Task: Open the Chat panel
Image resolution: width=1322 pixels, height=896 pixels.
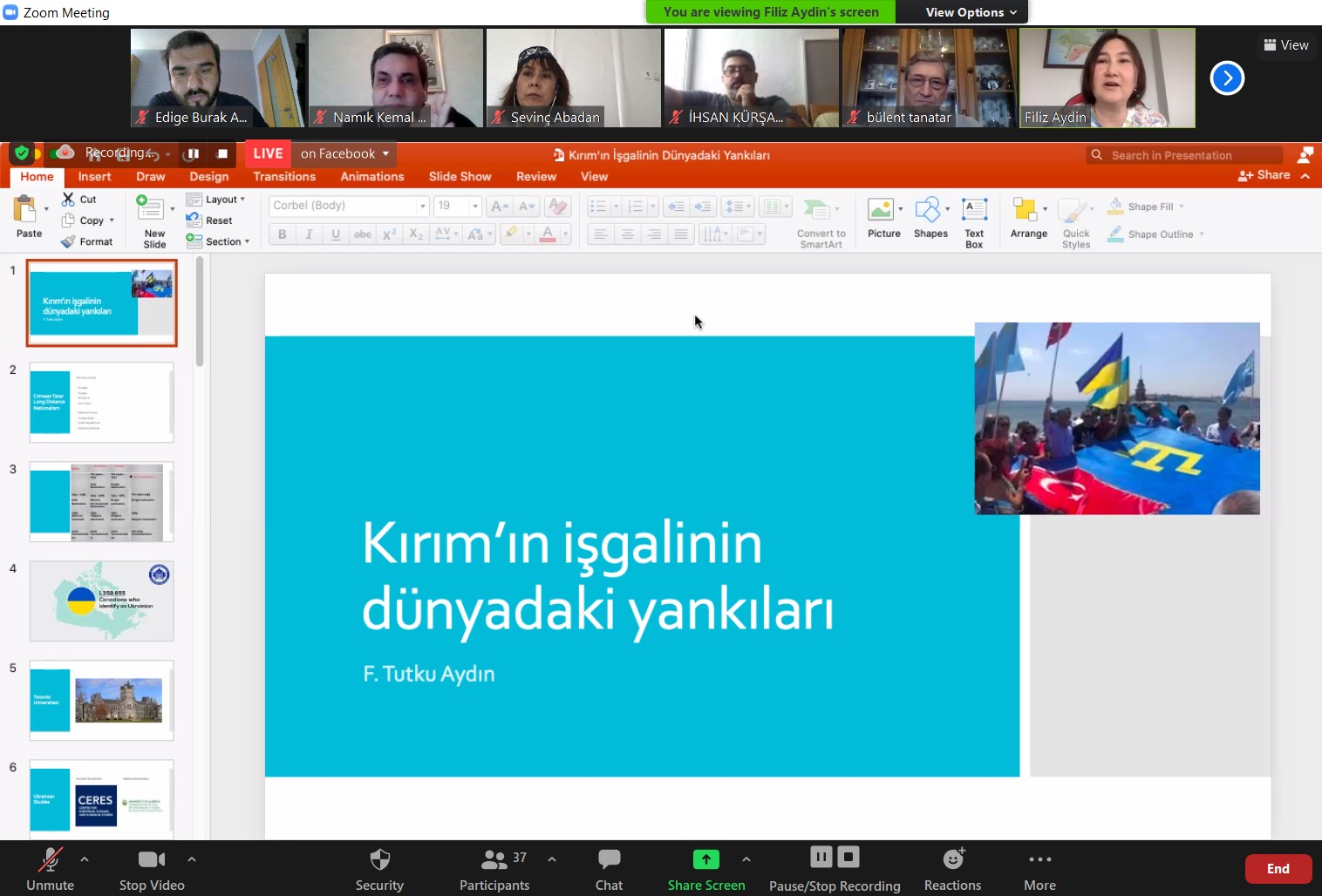Action: (609, 870)
